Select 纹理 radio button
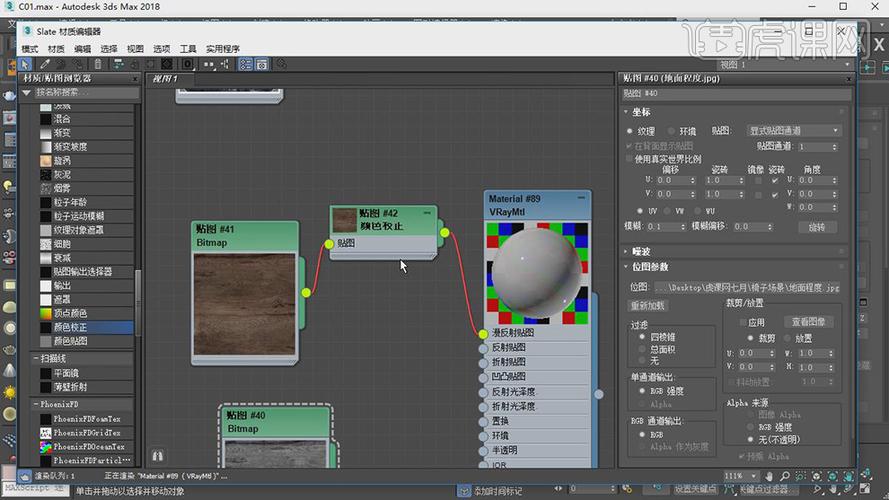Image resolution: width=889 pixels, height=500 pixels. point(629,131)
